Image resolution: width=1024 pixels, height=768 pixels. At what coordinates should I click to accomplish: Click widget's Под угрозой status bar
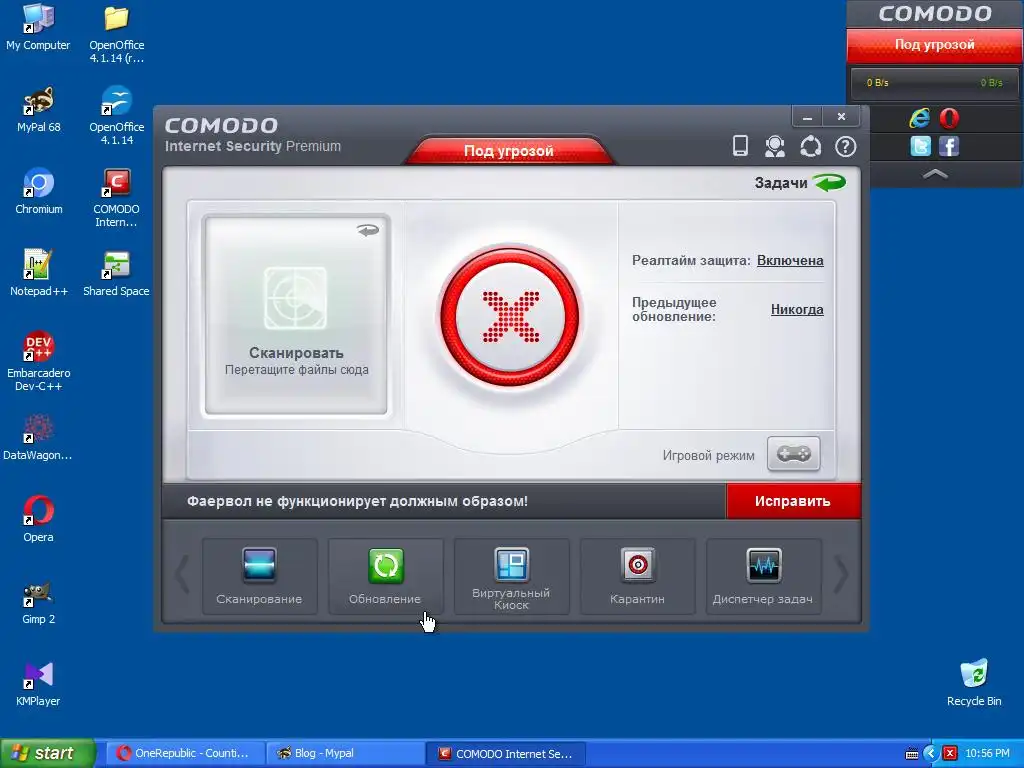935,44
